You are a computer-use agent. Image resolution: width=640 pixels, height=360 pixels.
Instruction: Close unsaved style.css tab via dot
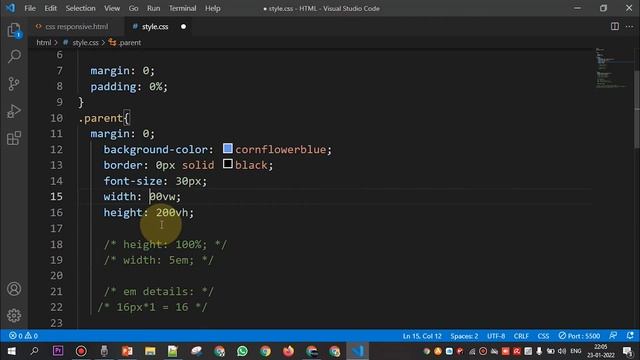183,27
